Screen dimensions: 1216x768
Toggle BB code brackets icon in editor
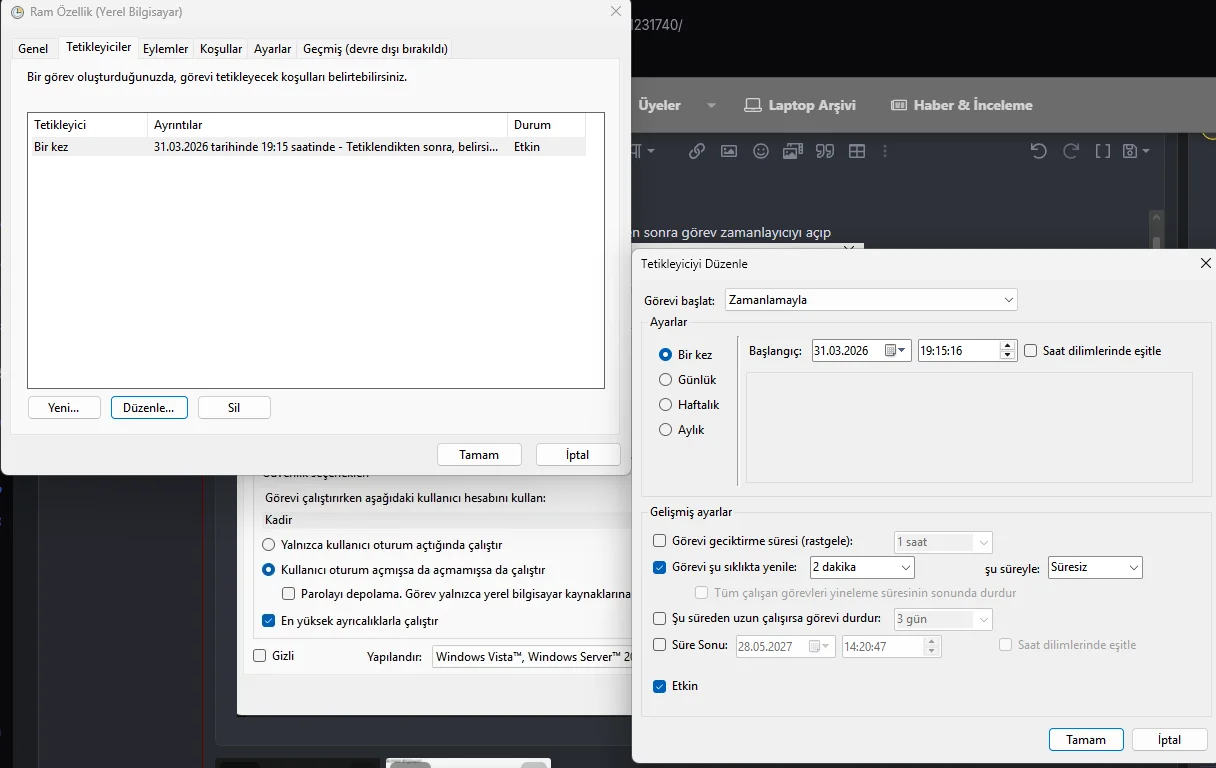click(x=1103, y=151)
